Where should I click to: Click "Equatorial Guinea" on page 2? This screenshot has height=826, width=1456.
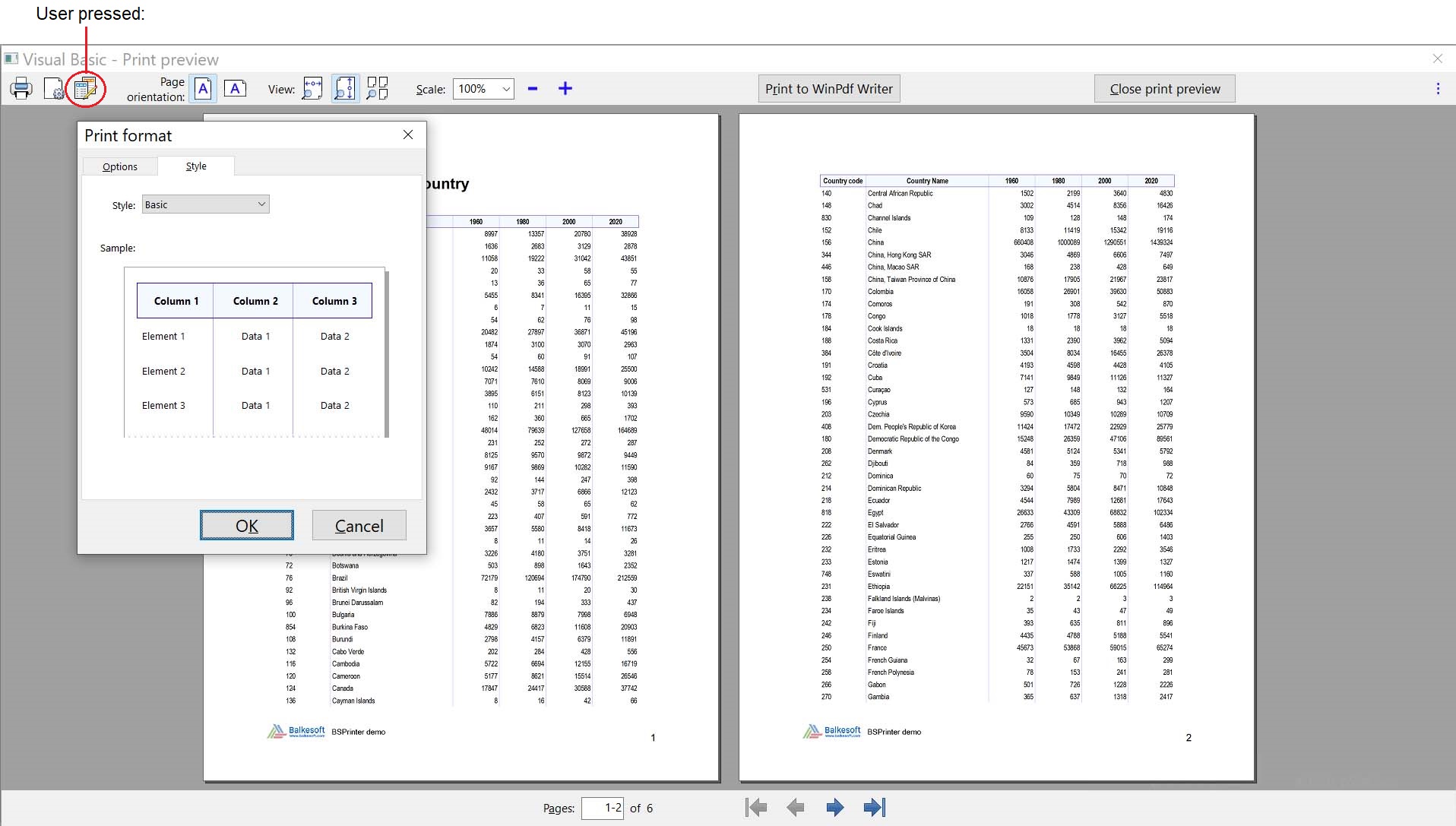pyautogui.click(x=891, y=536)
